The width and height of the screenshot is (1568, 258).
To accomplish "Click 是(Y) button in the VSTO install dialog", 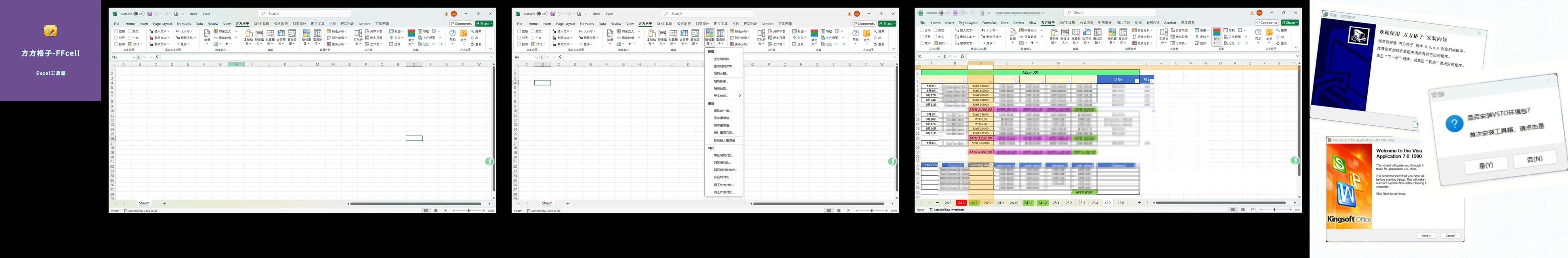I will point(1485,165).
